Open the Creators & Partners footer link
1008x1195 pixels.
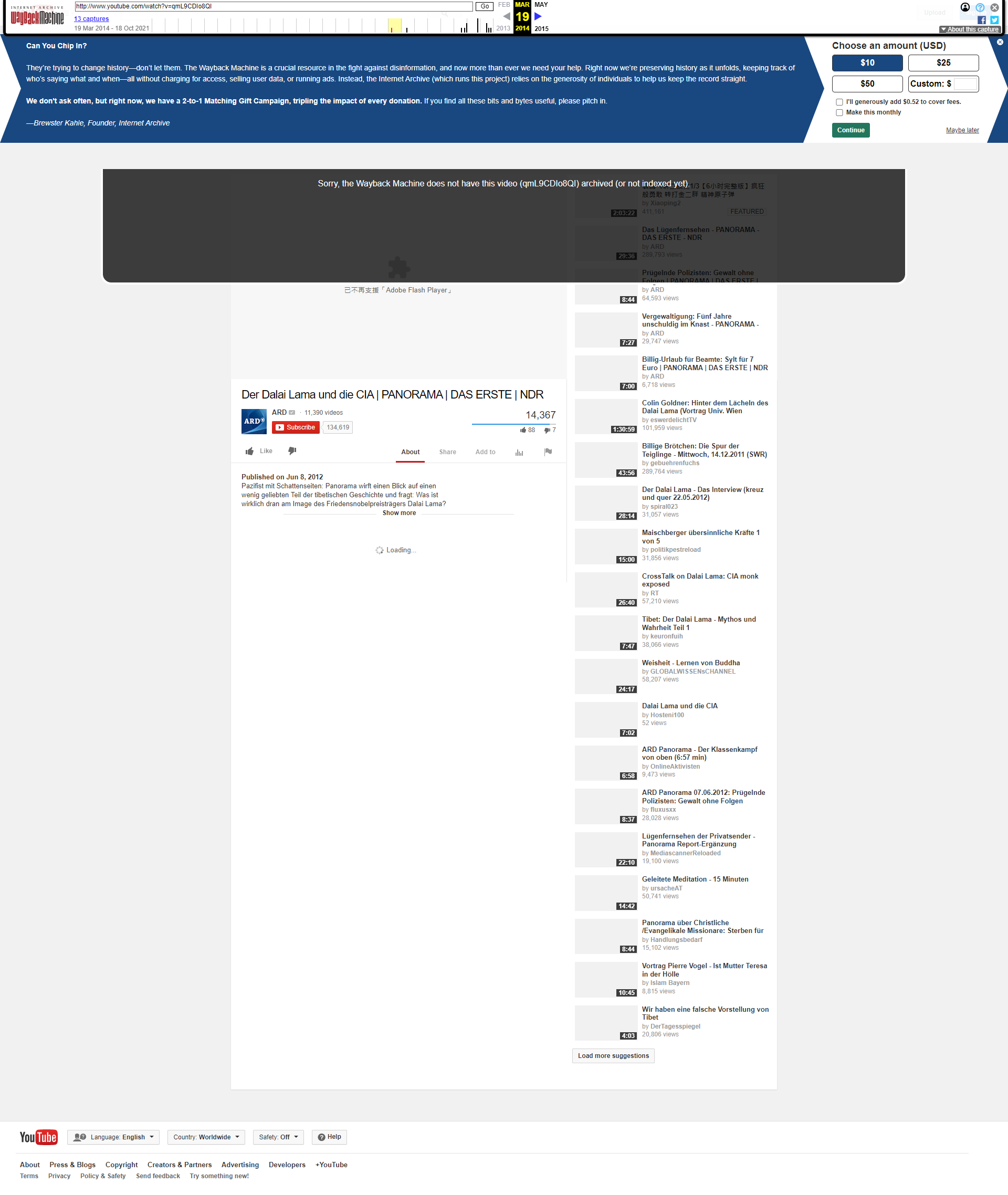coord(180,1165)
